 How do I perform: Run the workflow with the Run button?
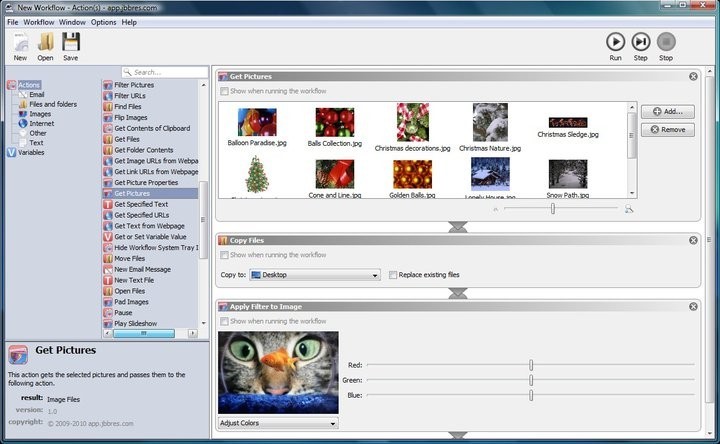click(x=615, y=42)
